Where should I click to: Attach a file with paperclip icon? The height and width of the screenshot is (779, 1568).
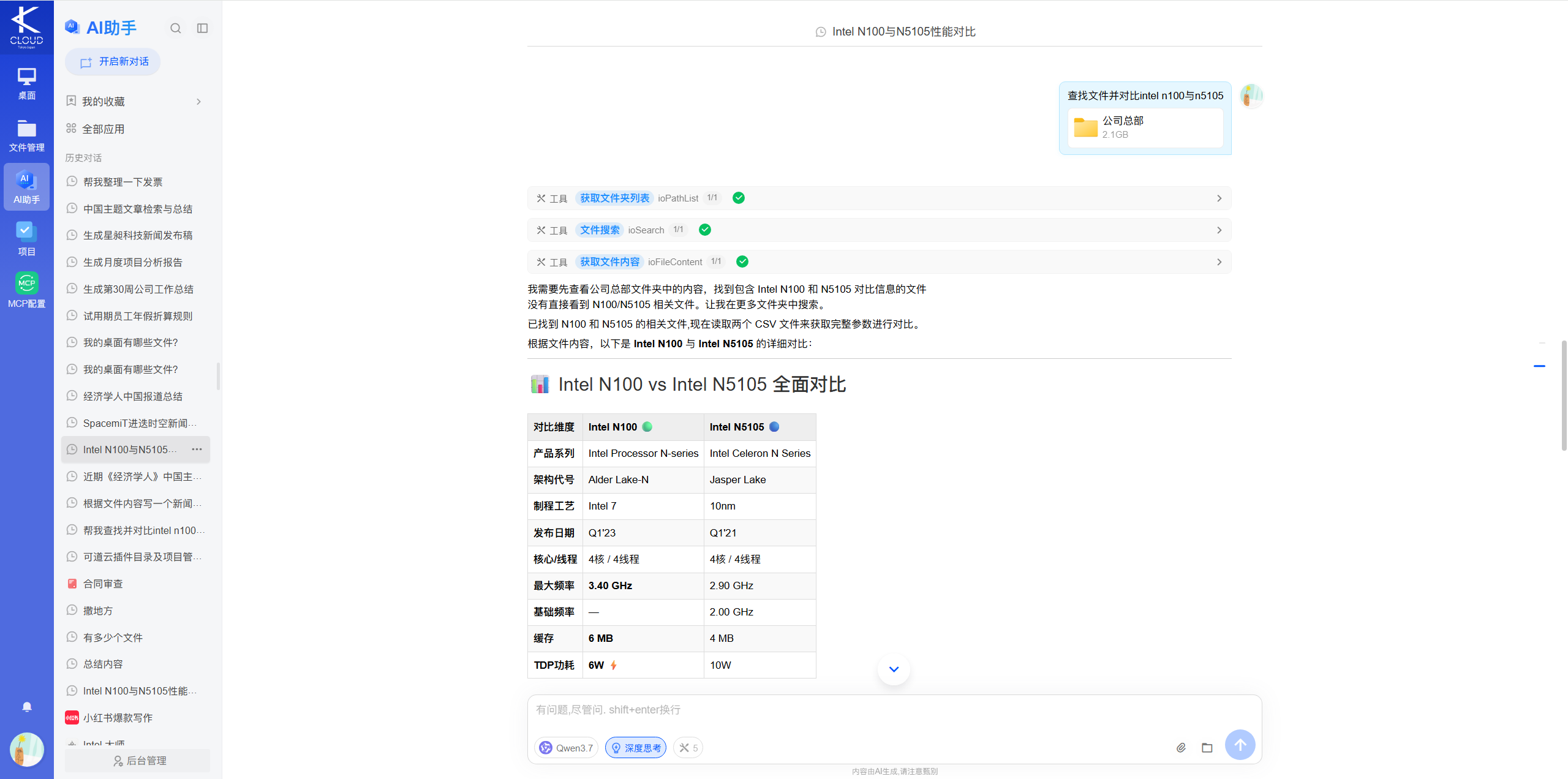pyautogui.click(x=1182, y=748)
